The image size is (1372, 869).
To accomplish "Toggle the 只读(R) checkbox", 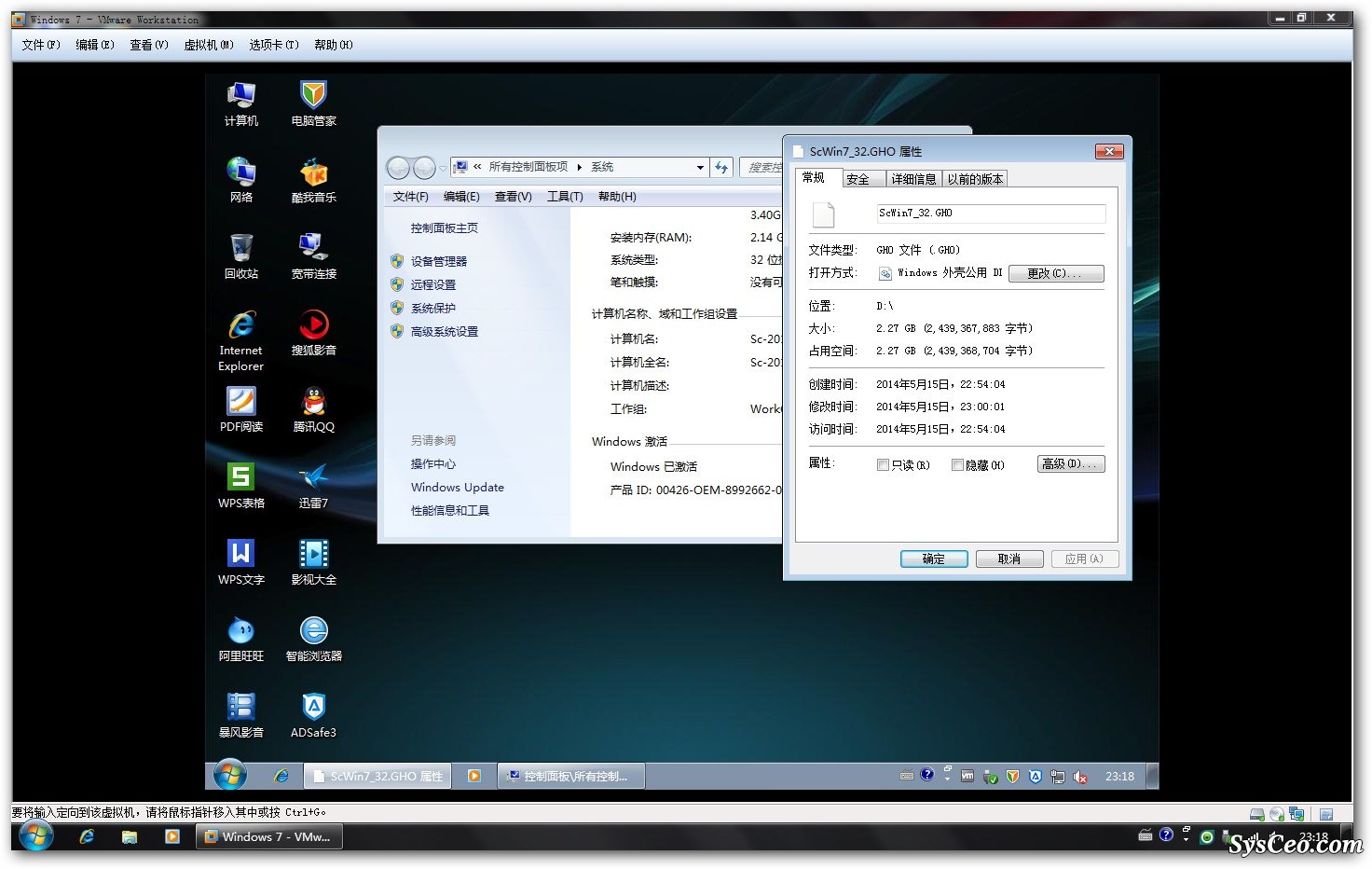I will tap(883, 465).
